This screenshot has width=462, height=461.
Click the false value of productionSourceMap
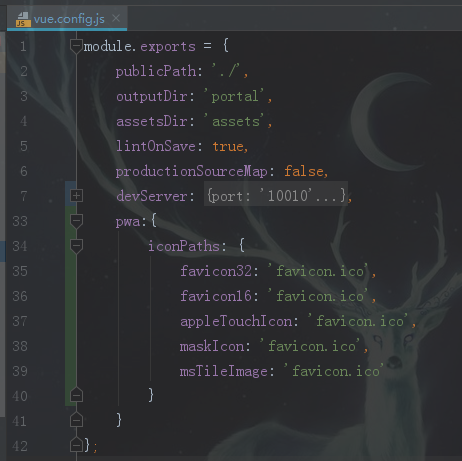[304, 171]
